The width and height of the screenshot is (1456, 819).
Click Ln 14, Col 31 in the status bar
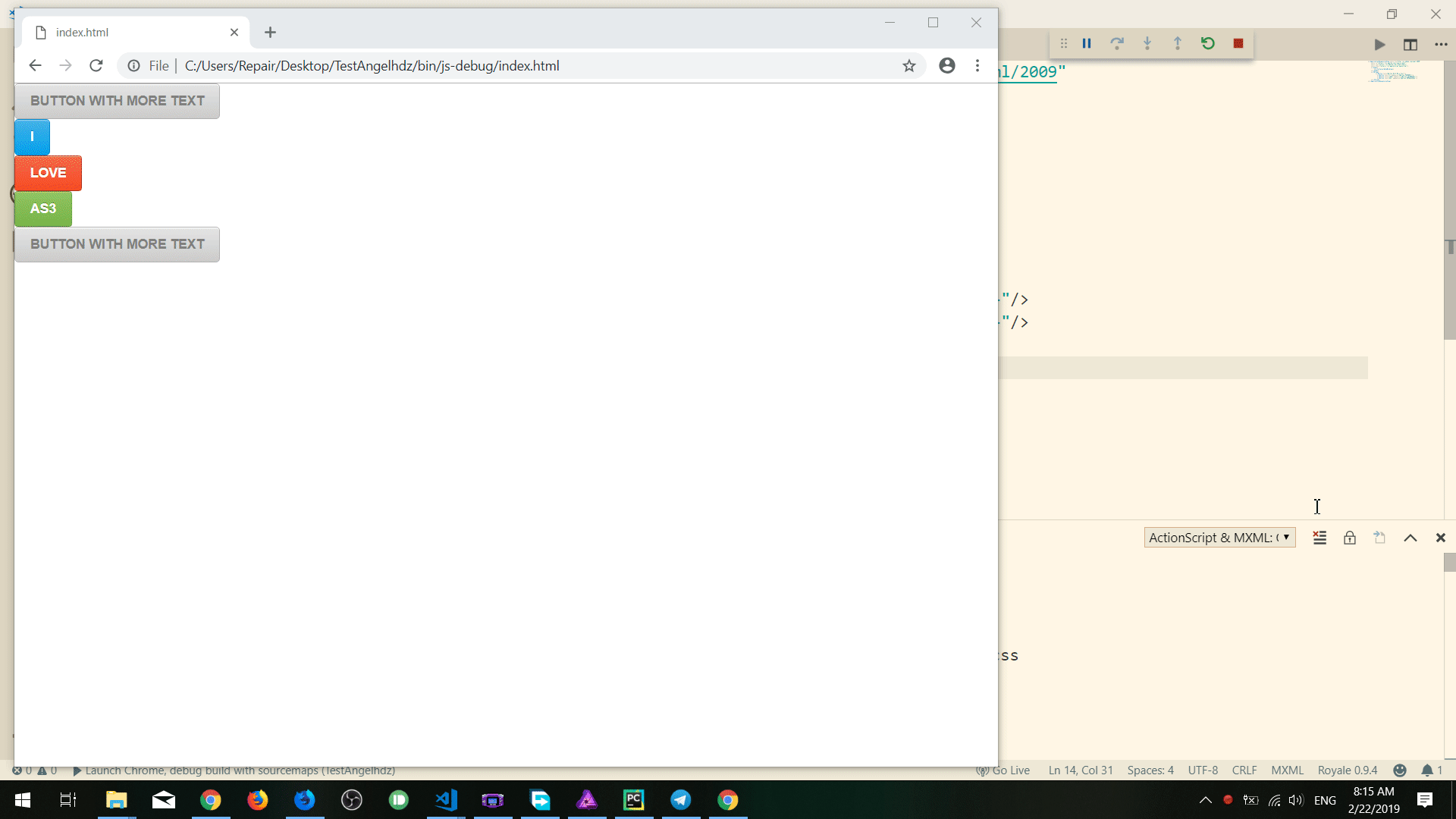1080,770
